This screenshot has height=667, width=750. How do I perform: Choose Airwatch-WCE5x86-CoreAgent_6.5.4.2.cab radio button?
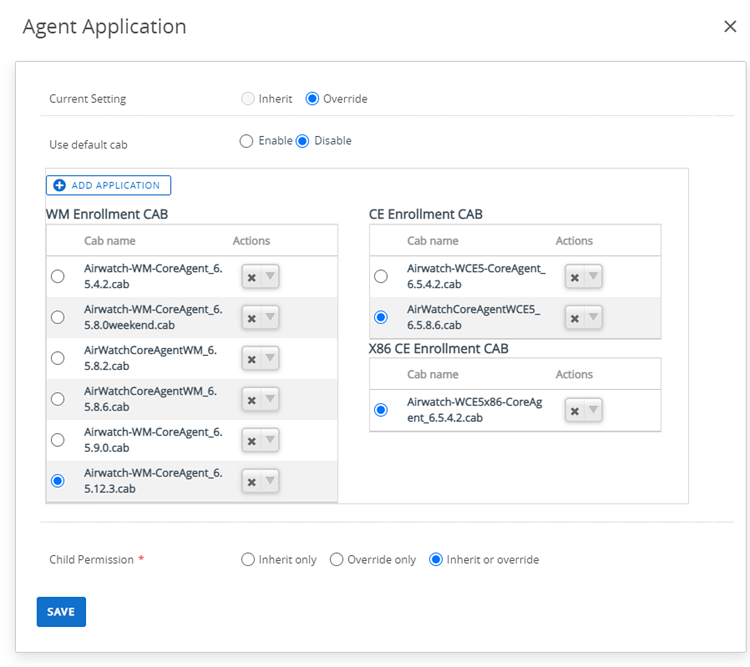pyautogui.click(x=381, y=410)
